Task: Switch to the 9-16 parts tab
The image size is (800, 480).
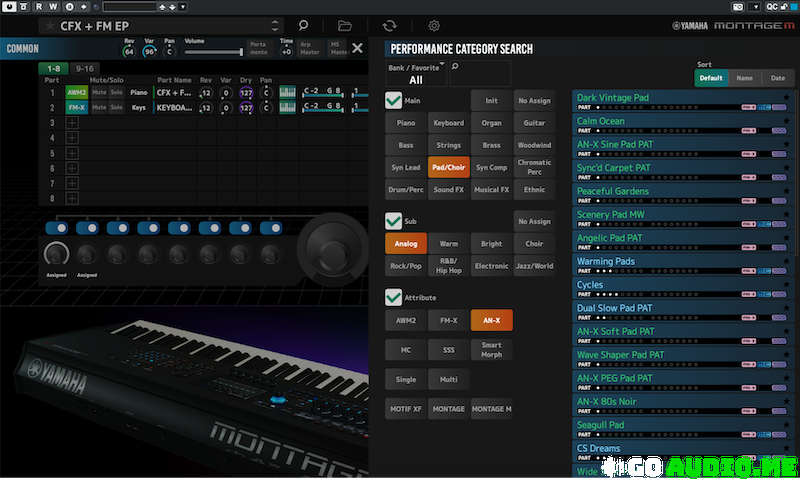Action: 85,68
